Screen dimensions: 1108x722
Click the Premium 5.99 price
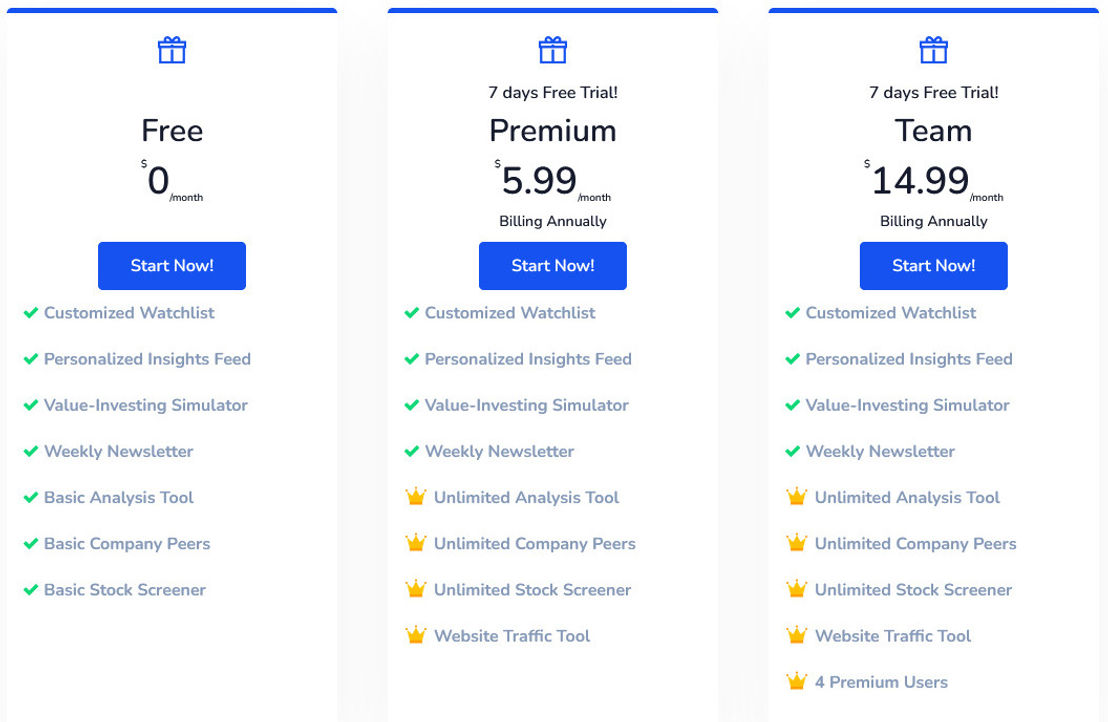539,180
